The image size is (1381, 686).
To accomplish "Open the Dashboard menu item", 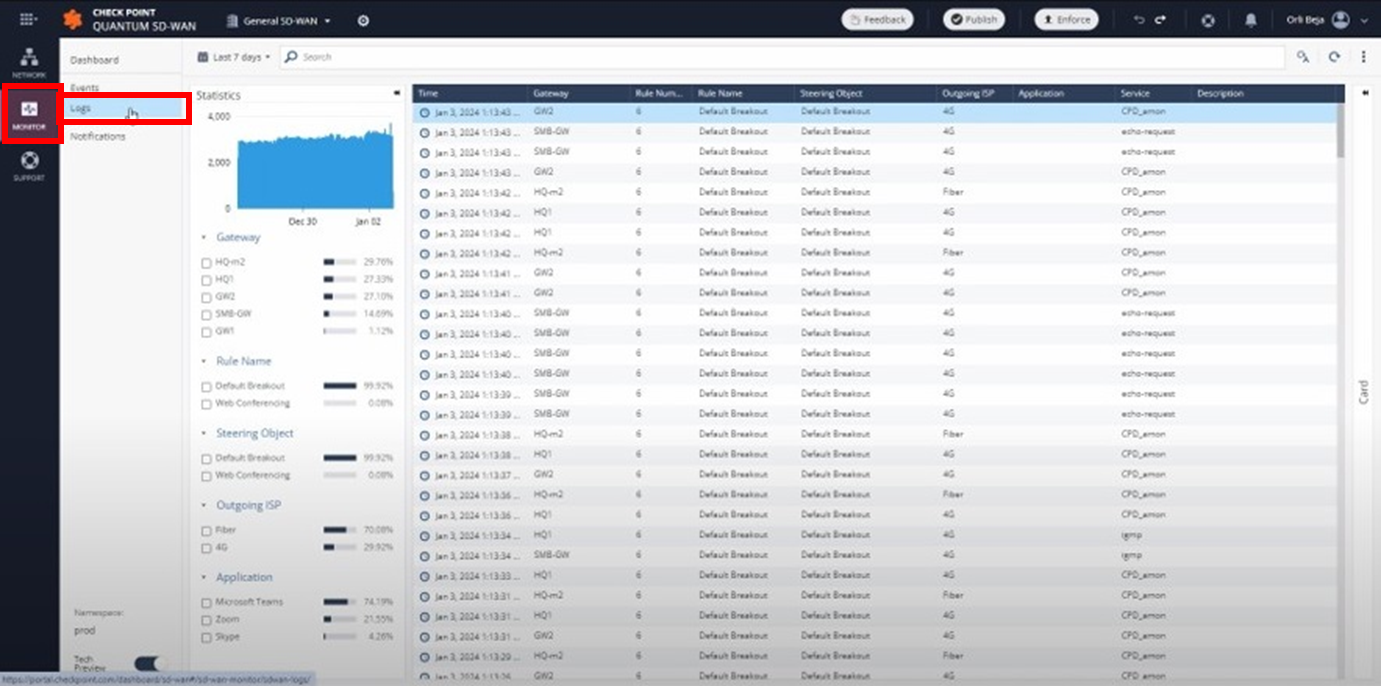I will coord(94,60).
